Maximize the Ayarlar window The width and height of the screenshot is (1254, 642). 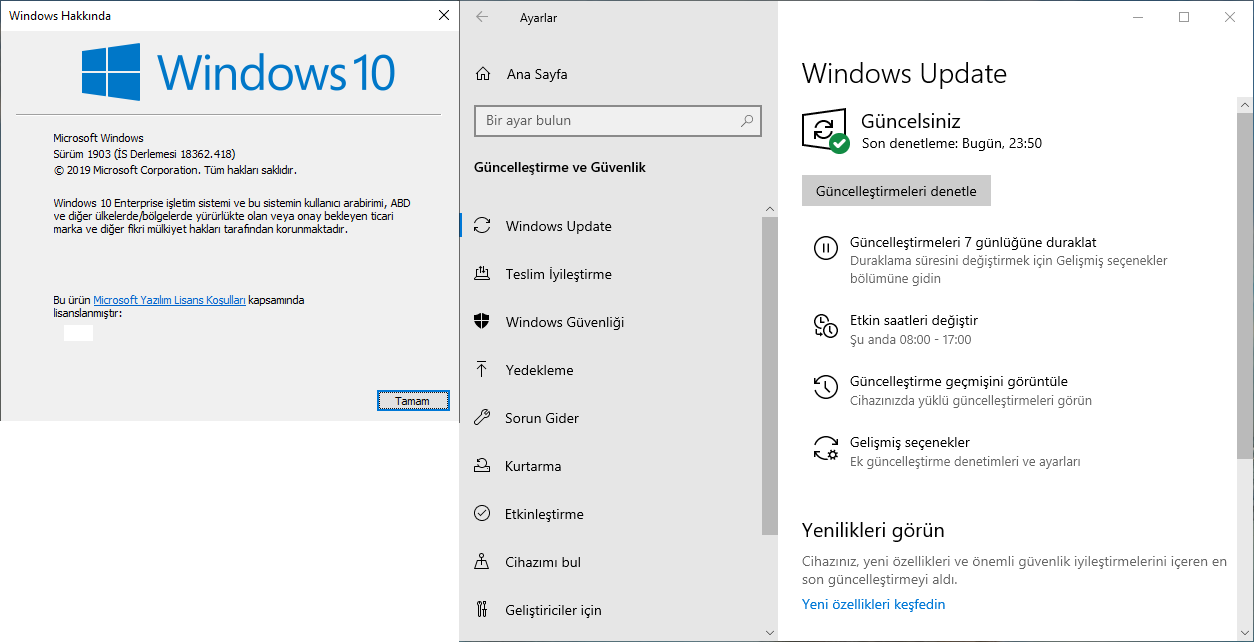[1184, 17]
